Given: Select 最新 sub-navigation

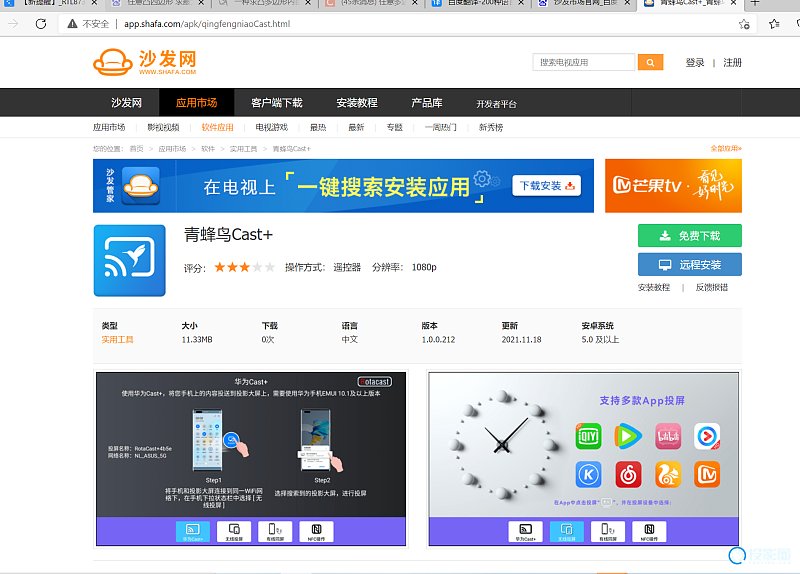Looking at the screenshot, I should click(356, 127).
